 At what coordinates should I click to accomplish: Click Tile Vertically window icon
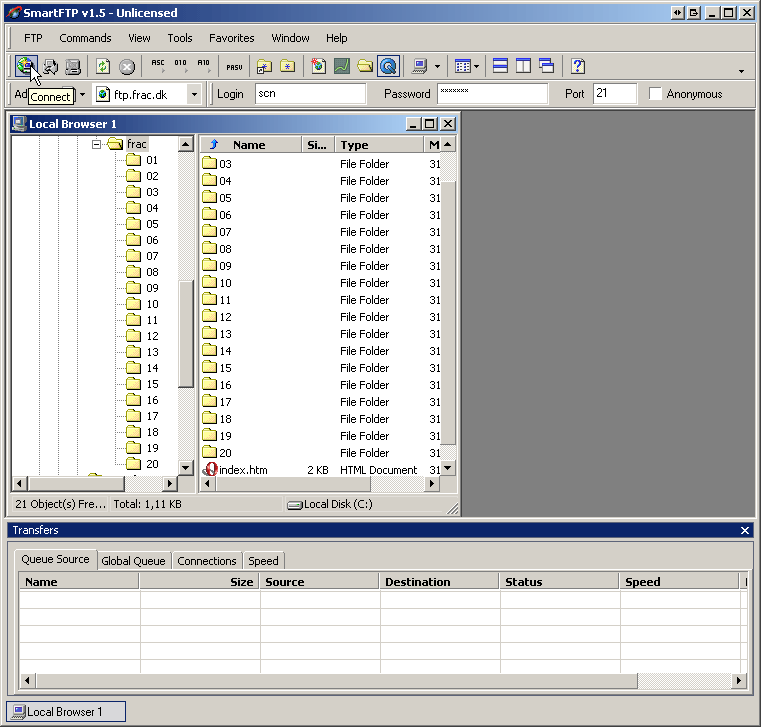523,66
